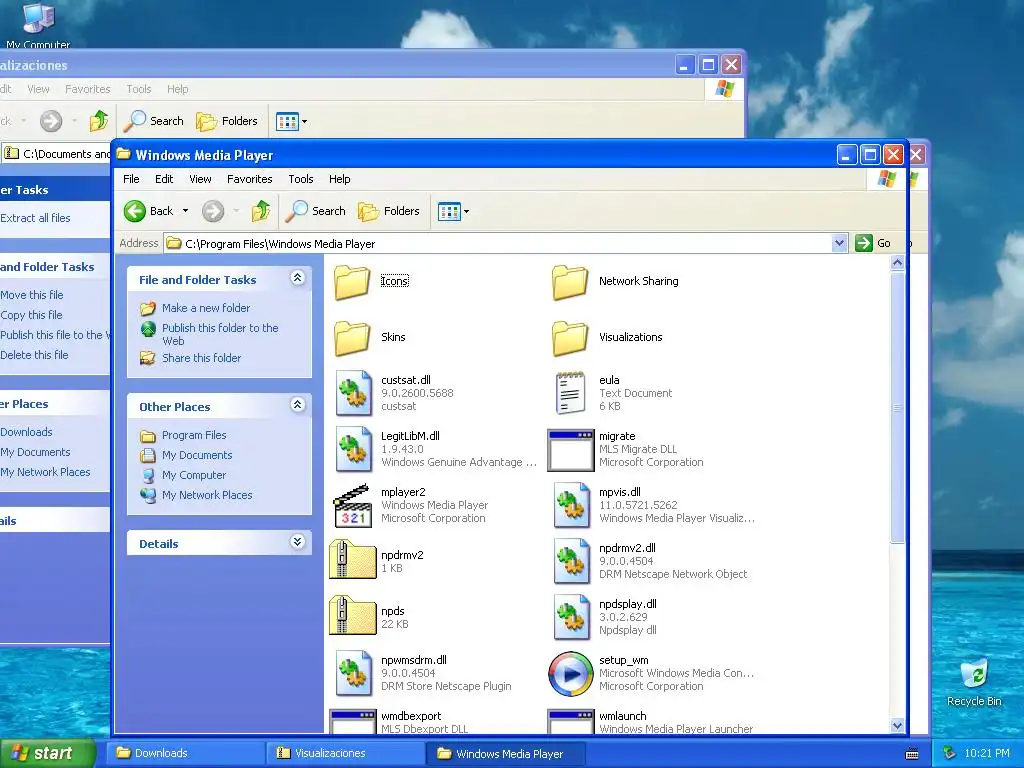This screenshot has width=1024, height=768.
Task: Go to My Network Places in Windows Media Player window
Action: pyautogui.click(x=207, y=495)
